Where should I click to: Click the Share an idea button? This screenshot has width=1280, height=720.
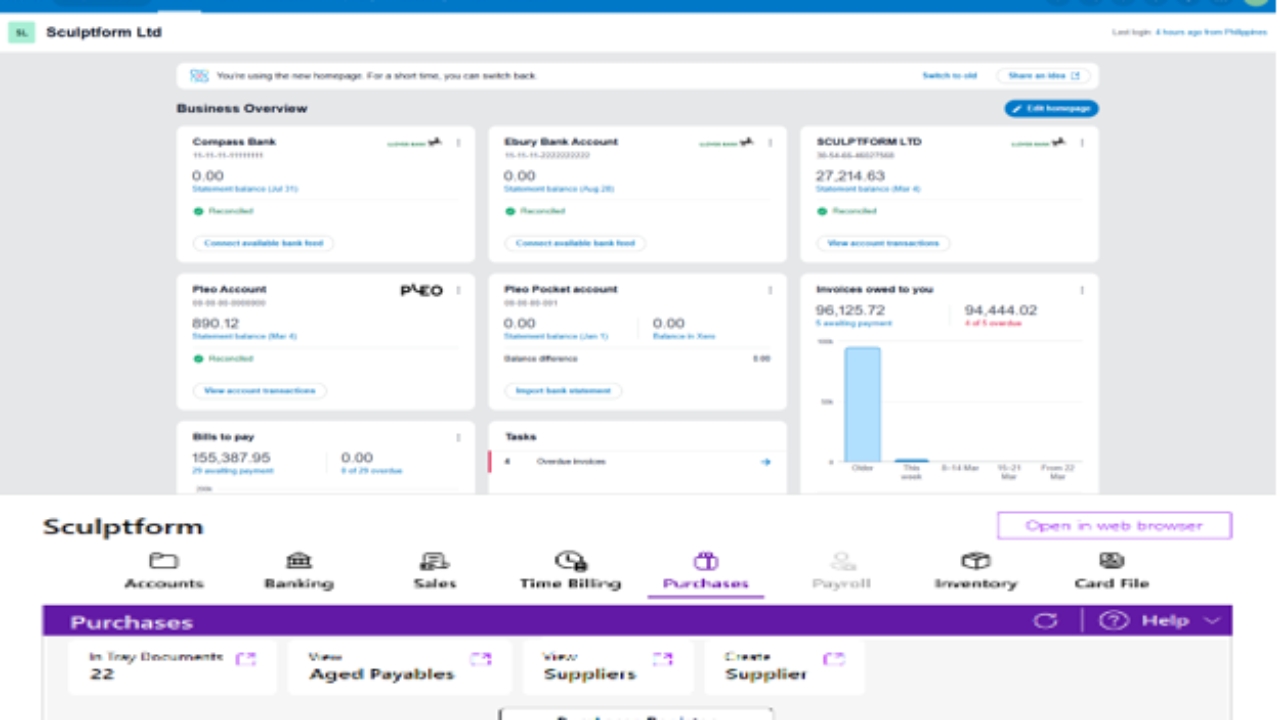pos(1044,75)
